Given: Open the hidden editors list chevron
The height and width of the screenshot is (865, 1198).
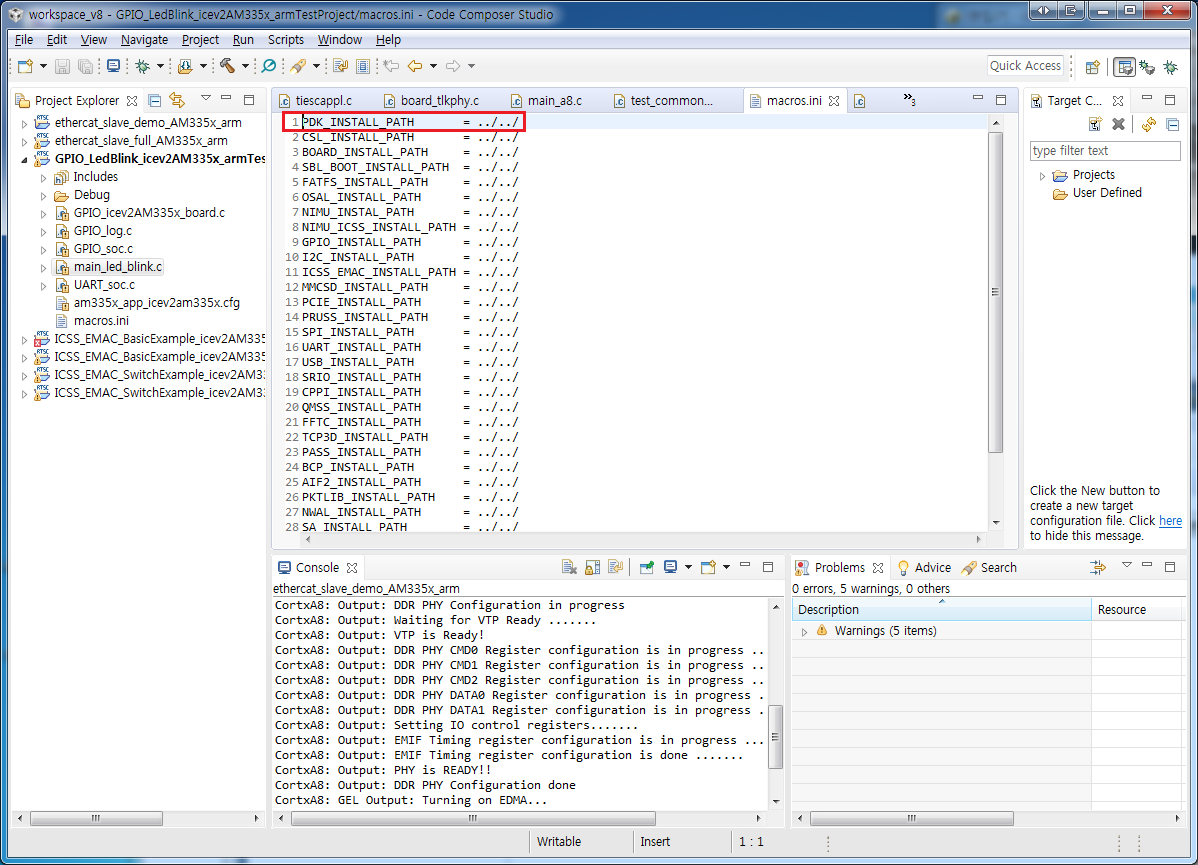Looking at the screenshot, I should [x=909, y=99].
